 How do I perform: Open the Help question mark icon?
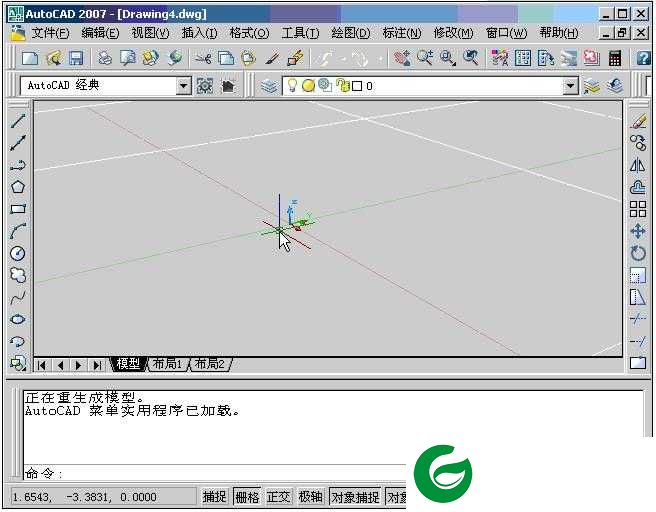click(x=643, y=59)
